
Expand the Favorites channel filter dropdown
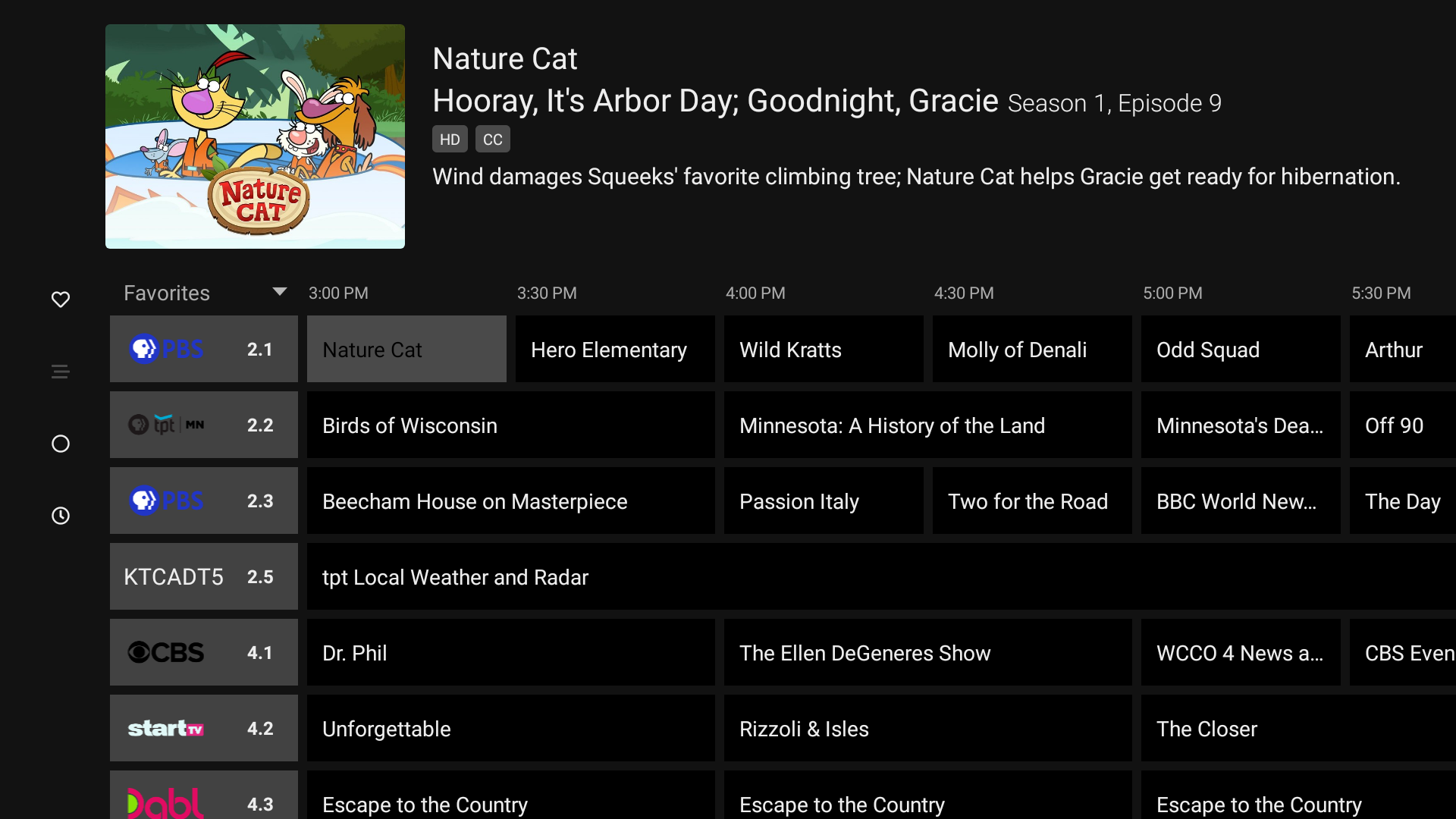[279, 293]
